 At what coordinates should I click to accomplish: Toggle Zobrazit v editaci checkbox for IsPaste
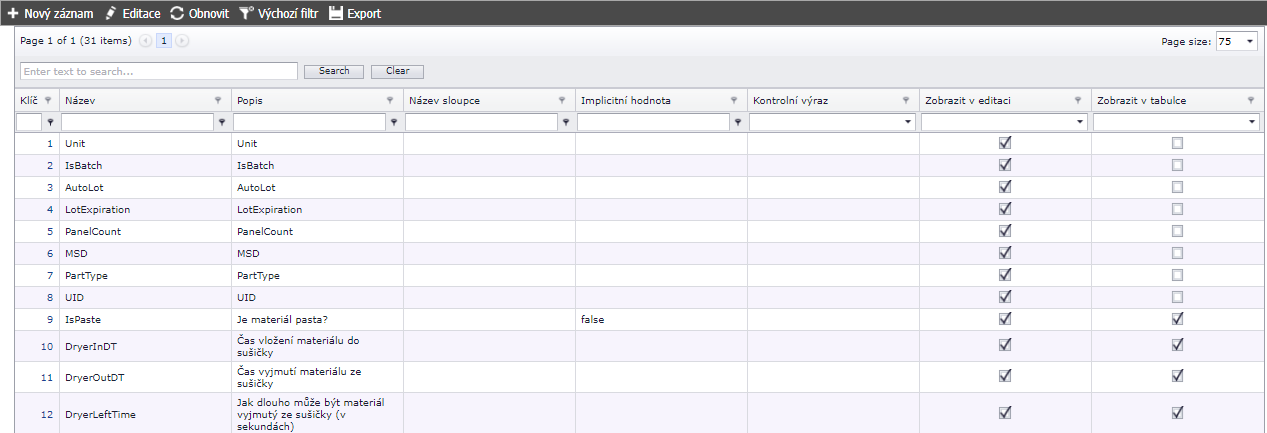click(1005, 319)
